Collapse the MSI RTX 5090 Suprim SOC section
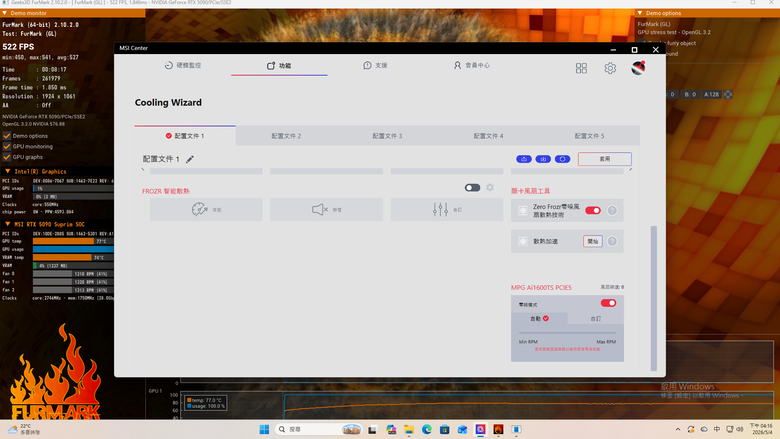 pyautogui.click(x=7, y=224)
